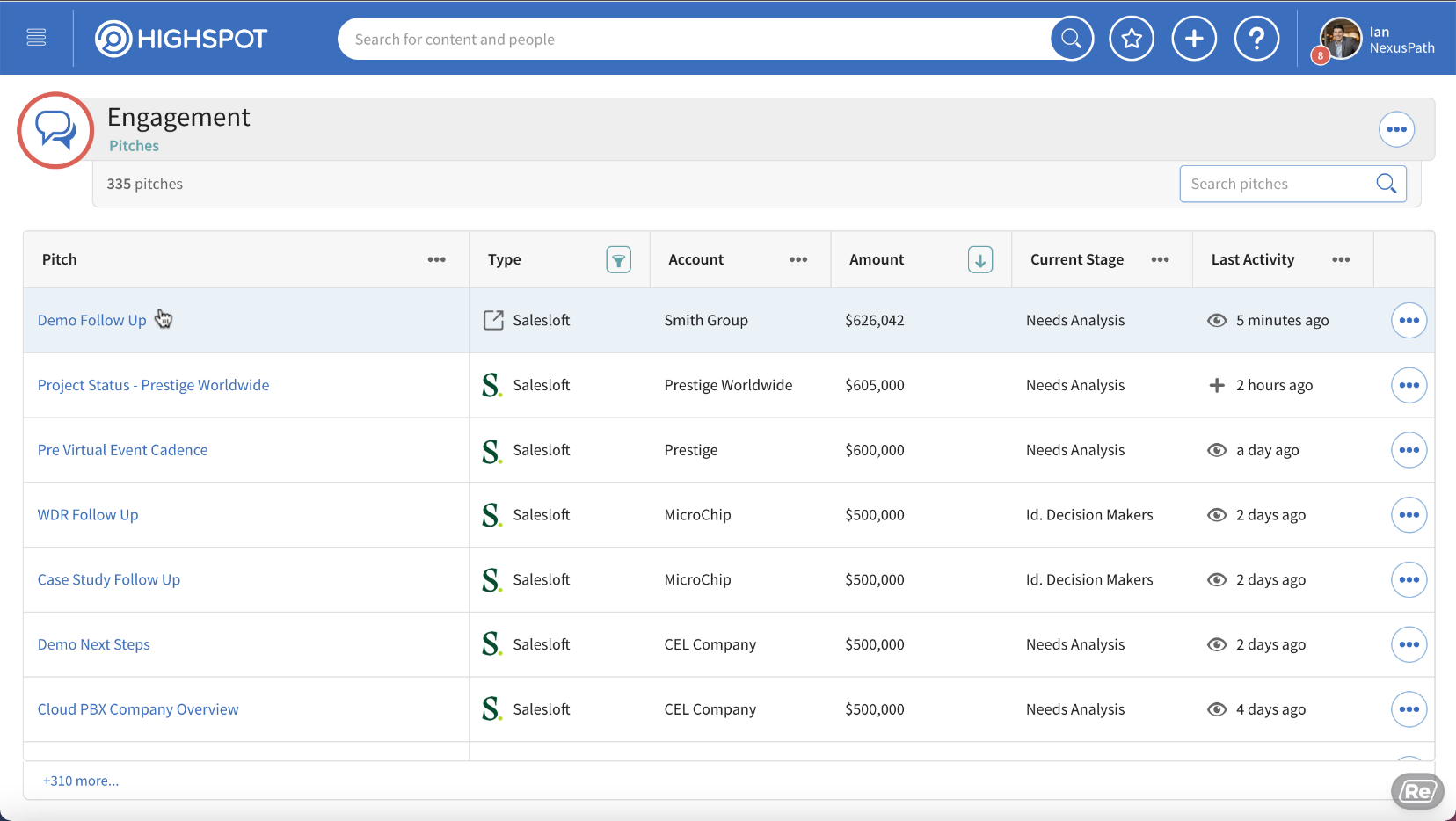Image resolution: width=1456 pixels, height=821 pixels.
Task: Open the Last Activity column options
Action: [1340, 260]
